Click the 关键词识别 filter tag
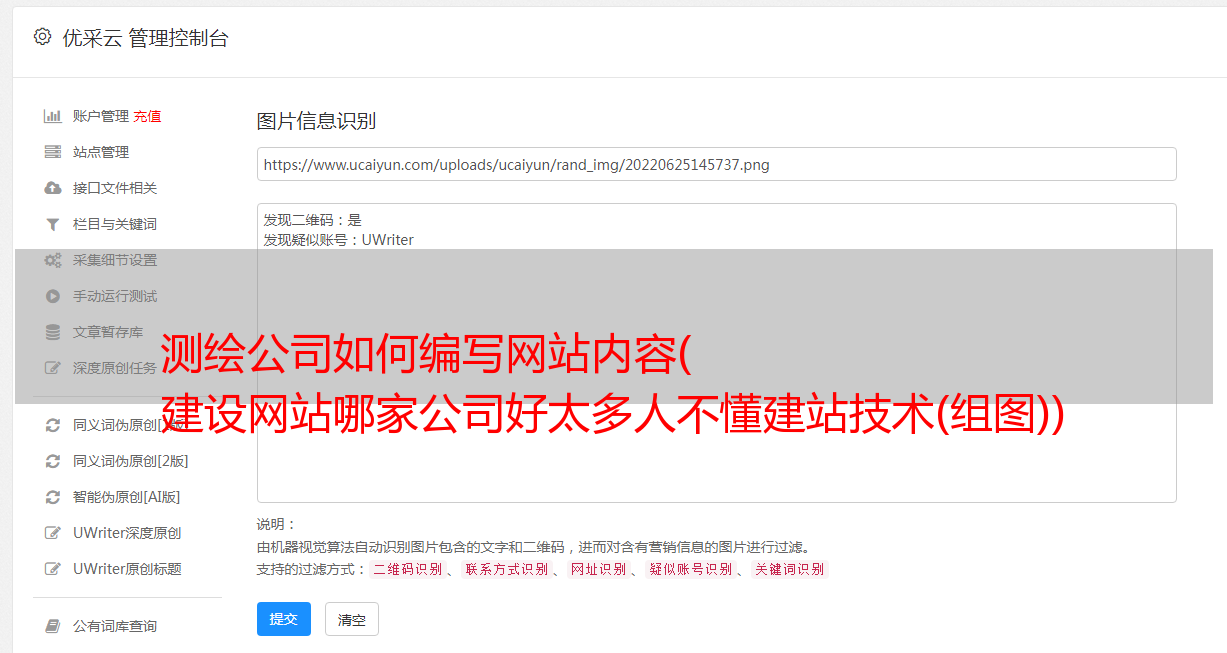The height and width of the screenshot is (653, 1227). tap(790, 569)
